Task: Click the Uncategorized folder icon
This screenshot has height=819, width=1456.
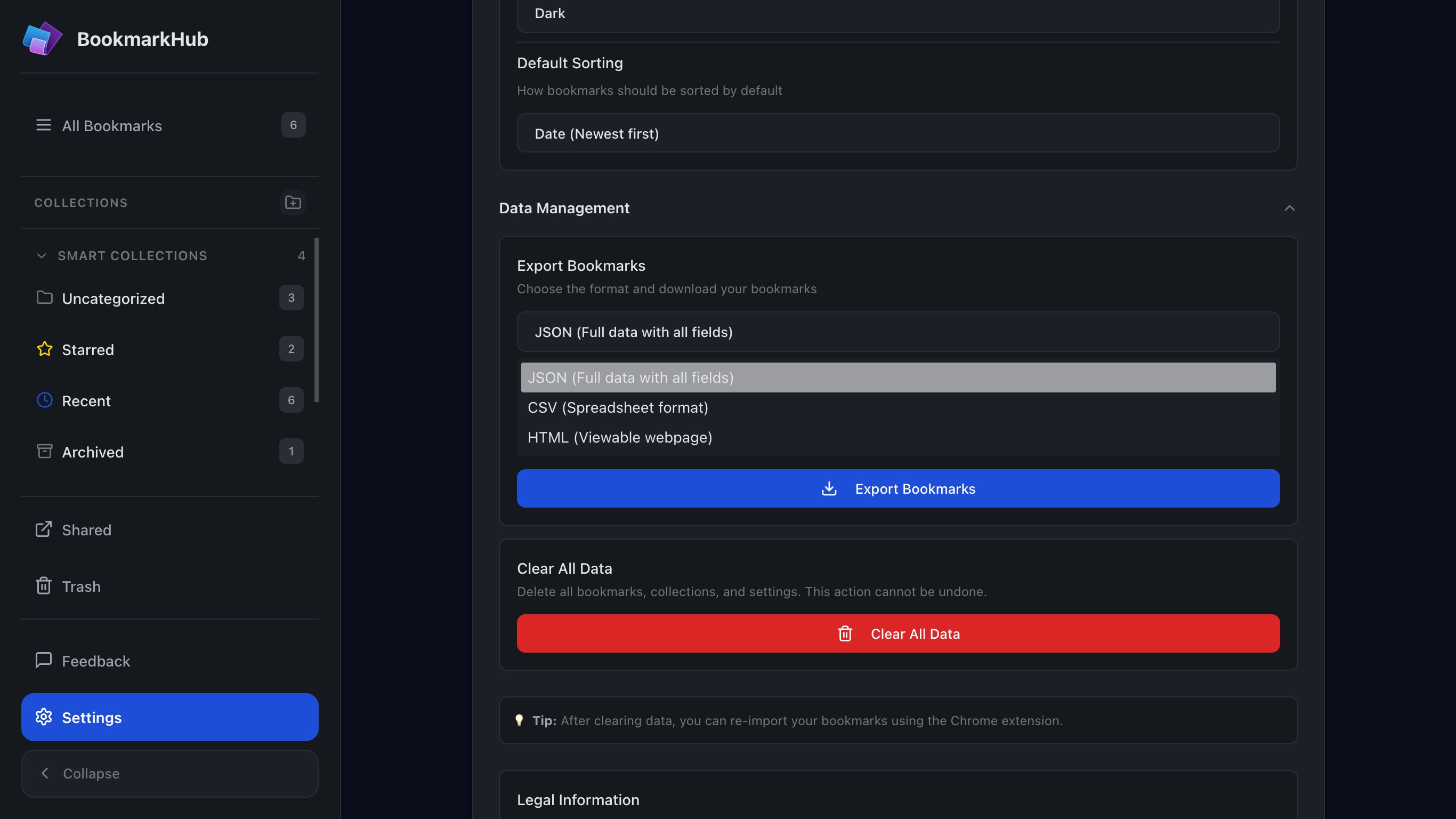Action: (45, 298)
